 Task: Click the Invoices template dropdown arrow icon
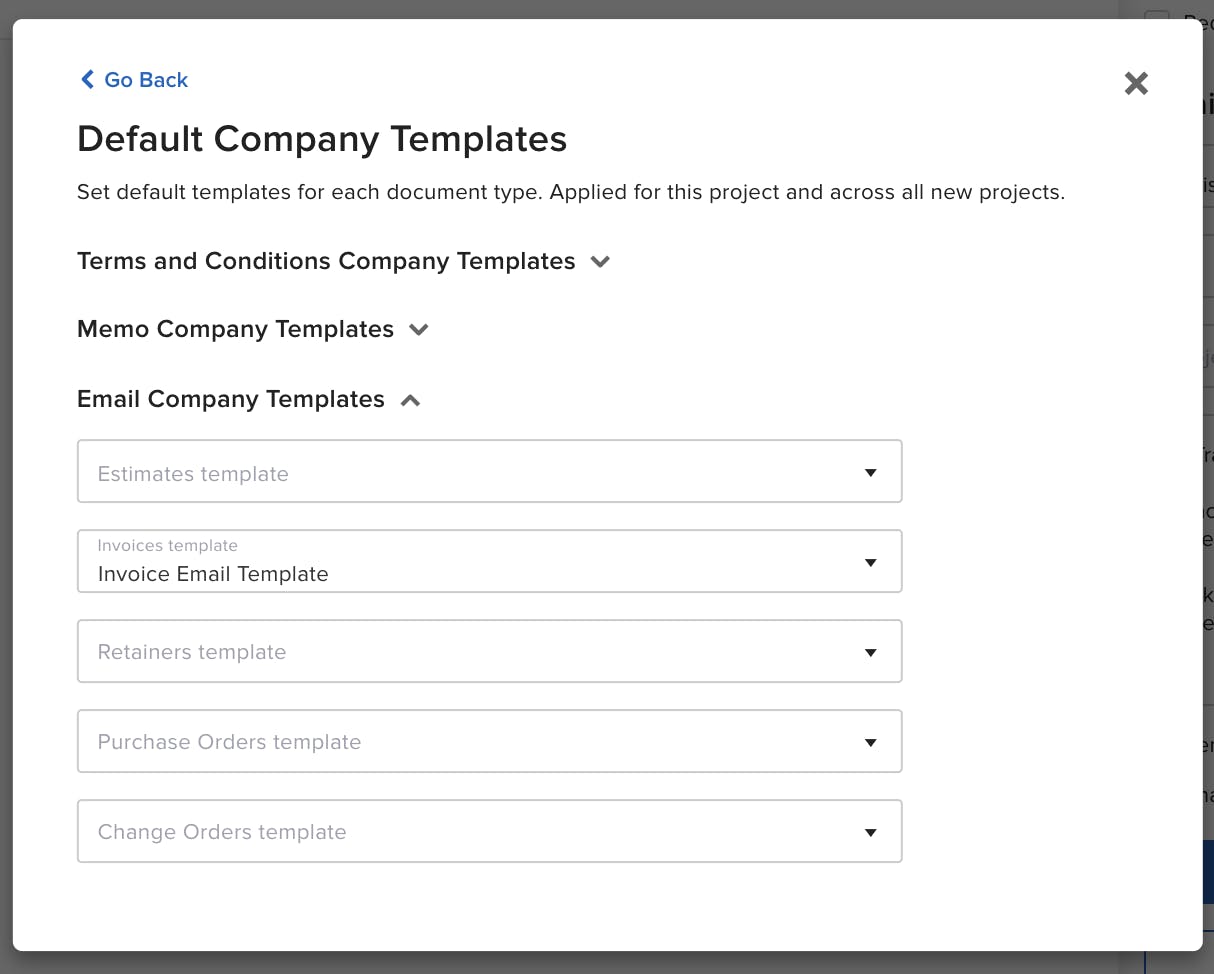tap(871, 561)
